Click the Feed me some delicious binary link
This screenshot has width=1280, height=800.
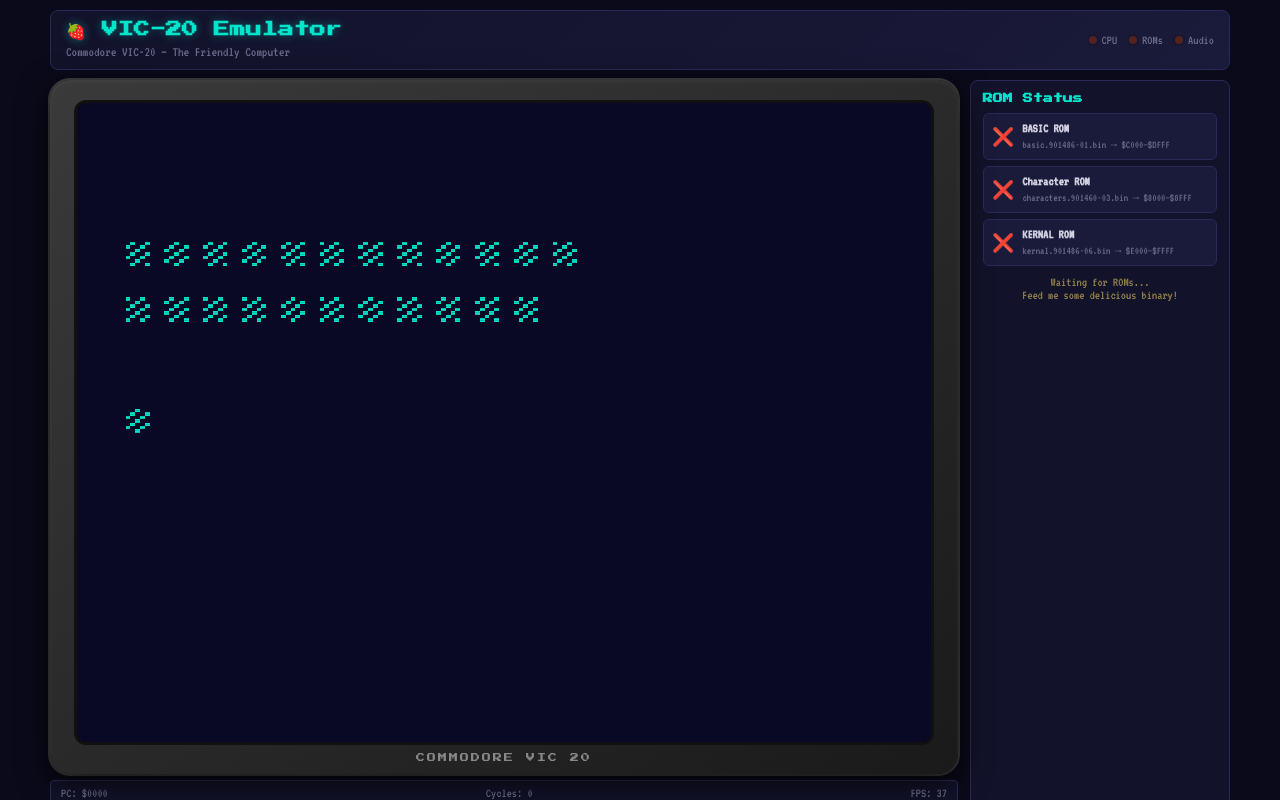tap(1099, 296)
